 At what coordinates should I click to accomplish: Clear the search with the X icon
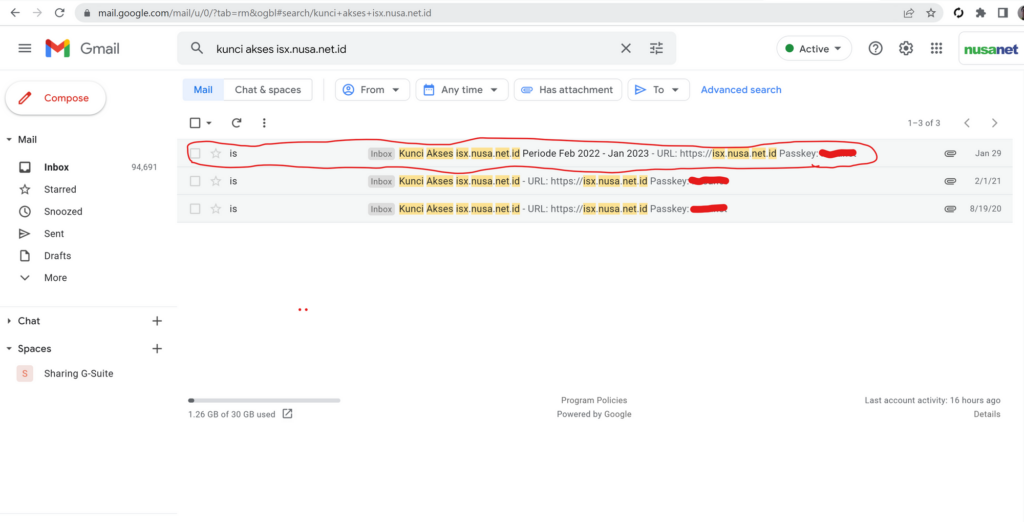click(626, 48)
